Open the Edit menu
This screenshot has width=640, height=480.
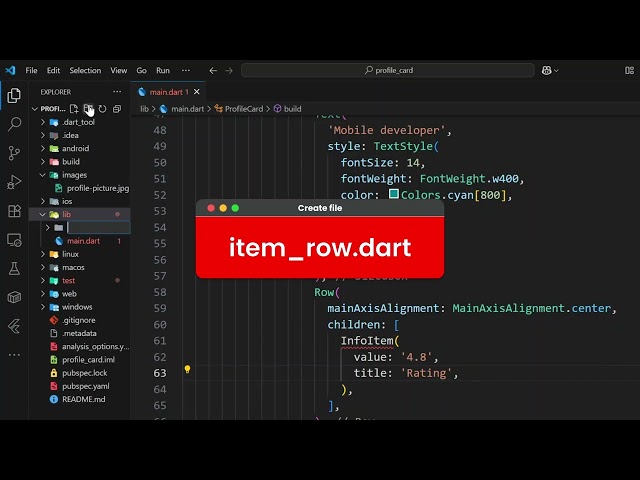tap(53, 70)
